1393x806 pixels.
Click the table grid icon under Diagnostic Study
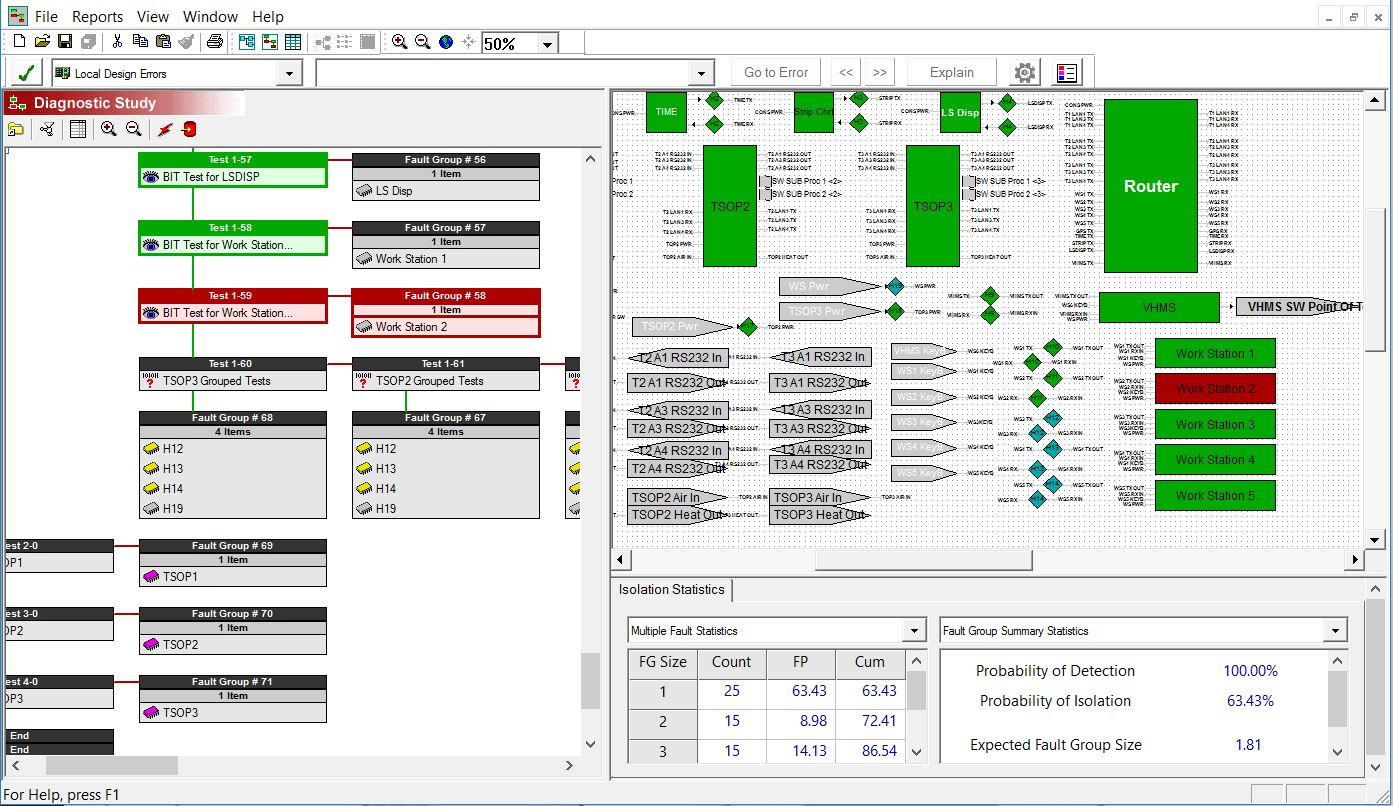click(x=78, y=129)
